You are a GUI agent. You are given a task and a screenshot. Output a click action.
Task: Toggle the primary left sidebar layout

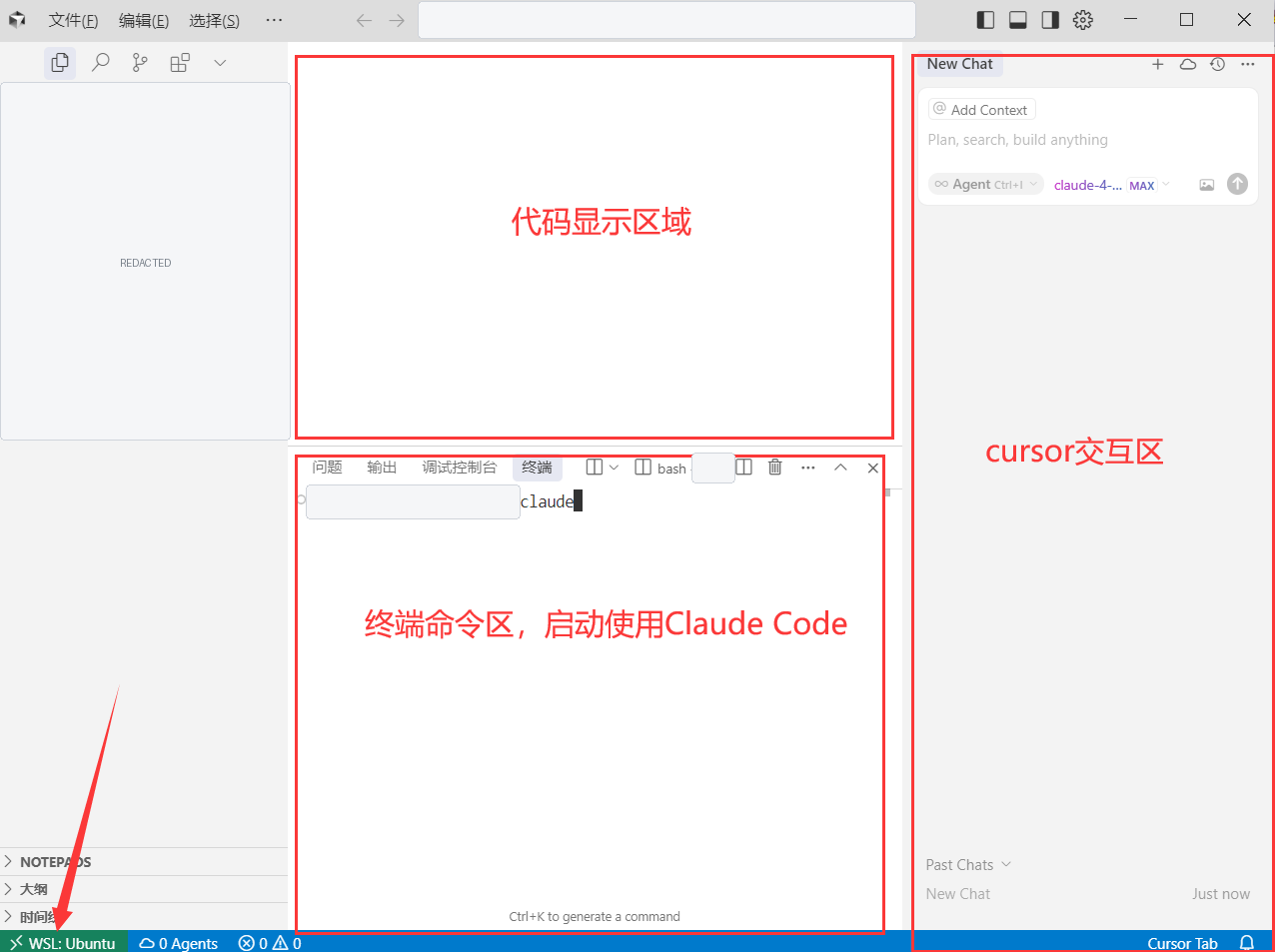pos(985,20)
